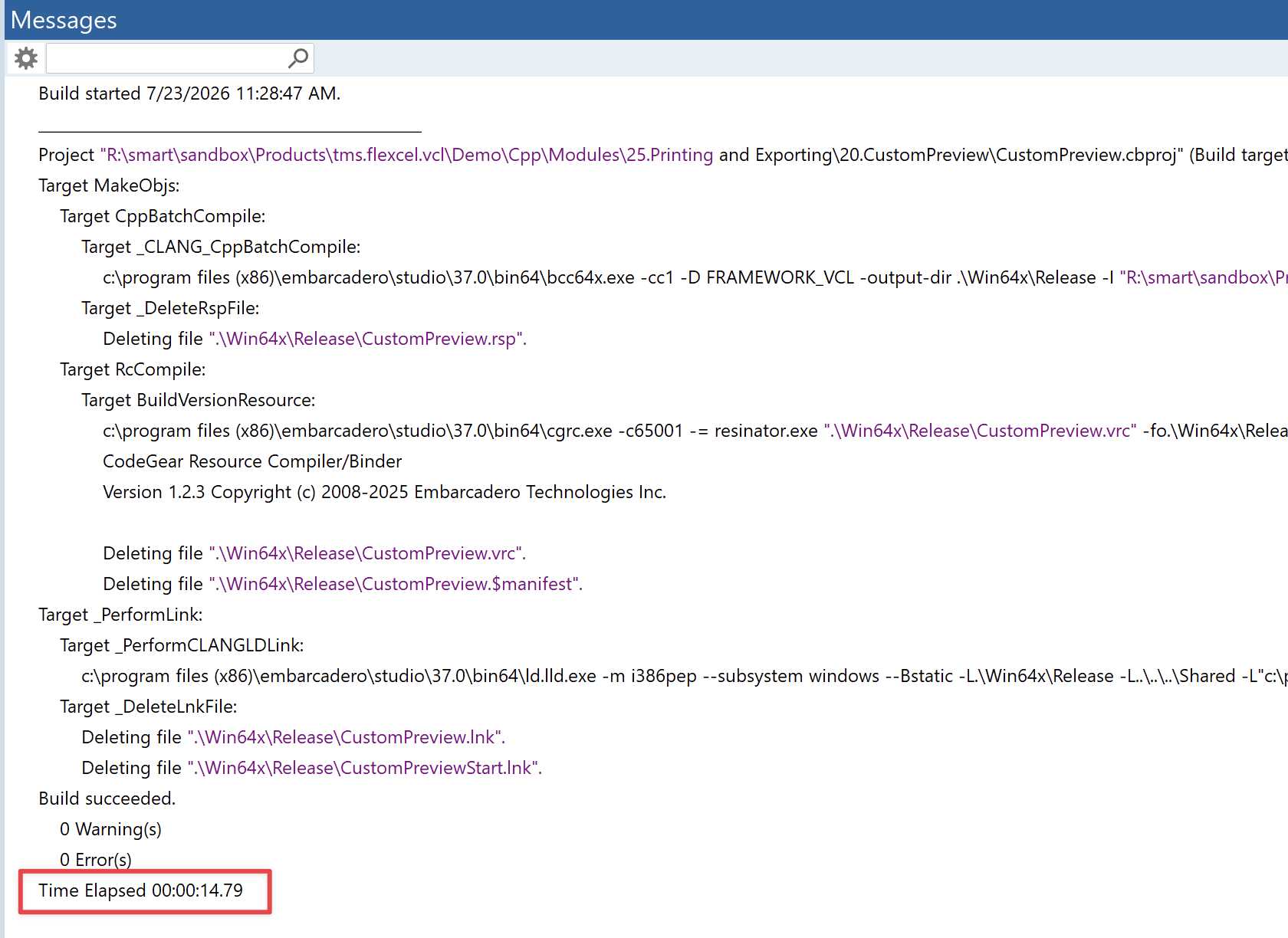This screenshot has height=938, width=1288.
Task: Open the CustomPreview.rsp file path link
Action: [x=367, y=339]
